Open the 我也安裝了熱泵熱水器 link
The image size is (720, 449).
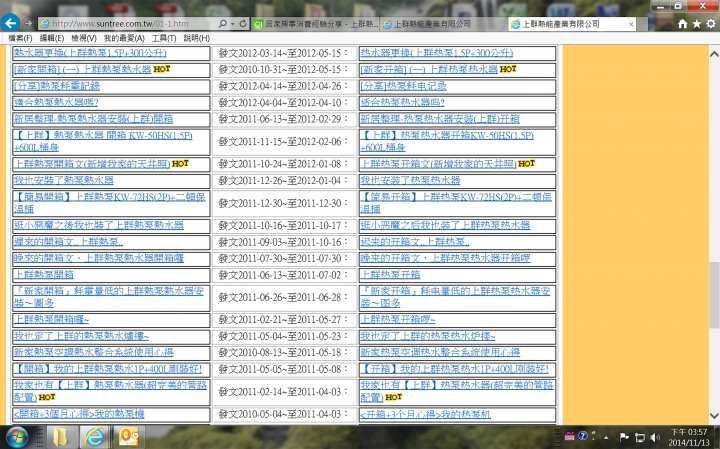pos(63,180)
